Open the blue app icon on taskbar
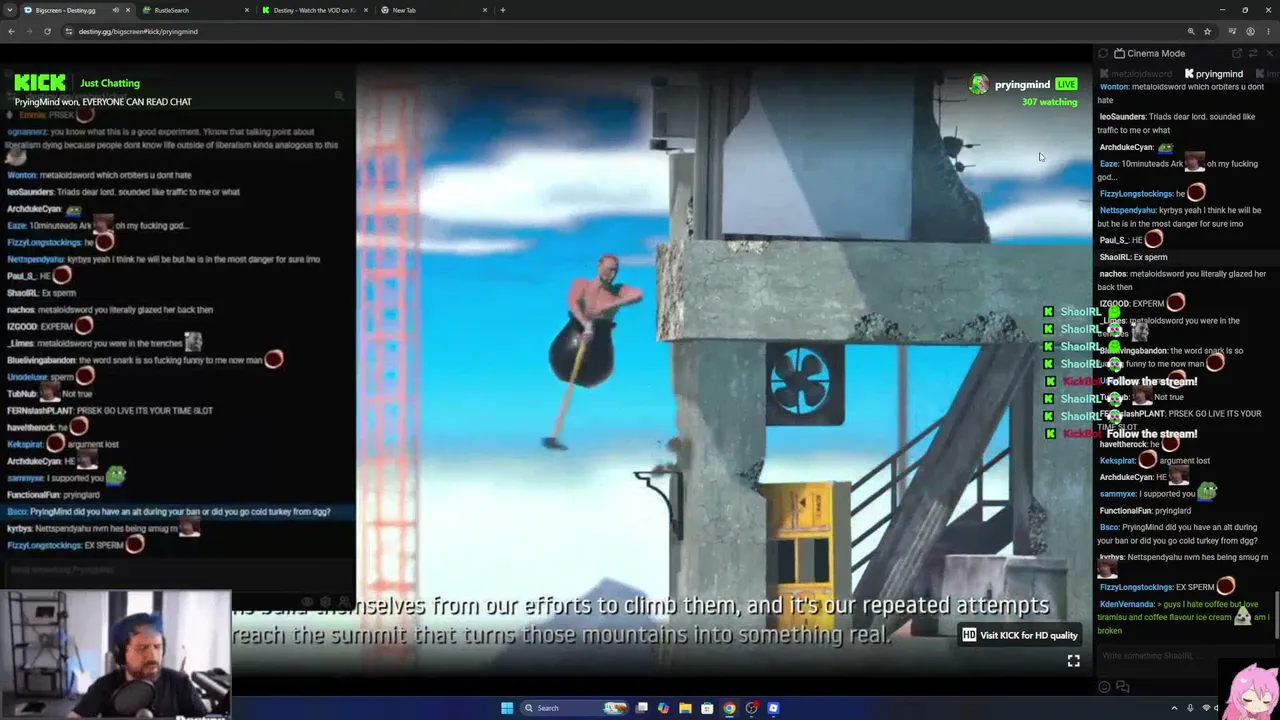The height and width of the screenshot is (720, 1280). (773, 708)
